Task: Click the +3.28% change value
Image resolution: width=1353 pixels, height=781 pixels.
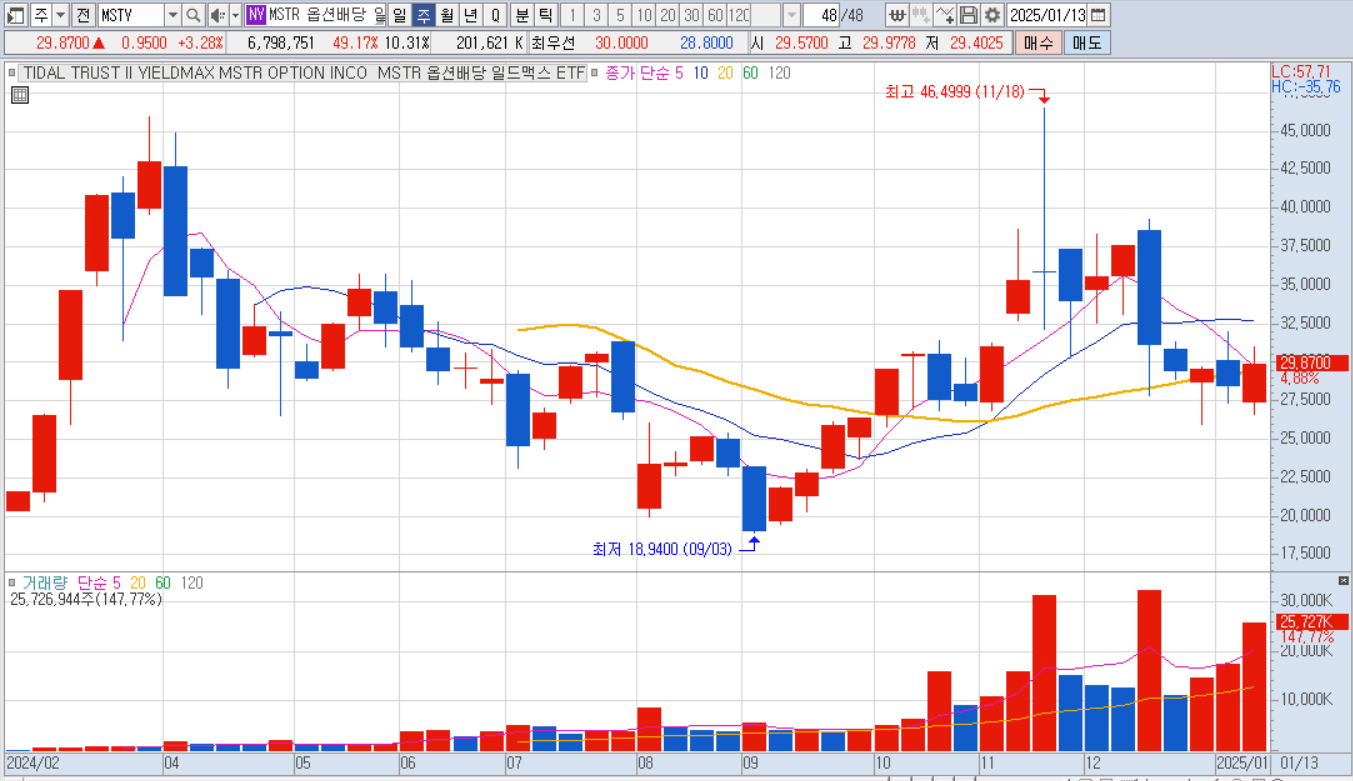Action: [203, 43]
